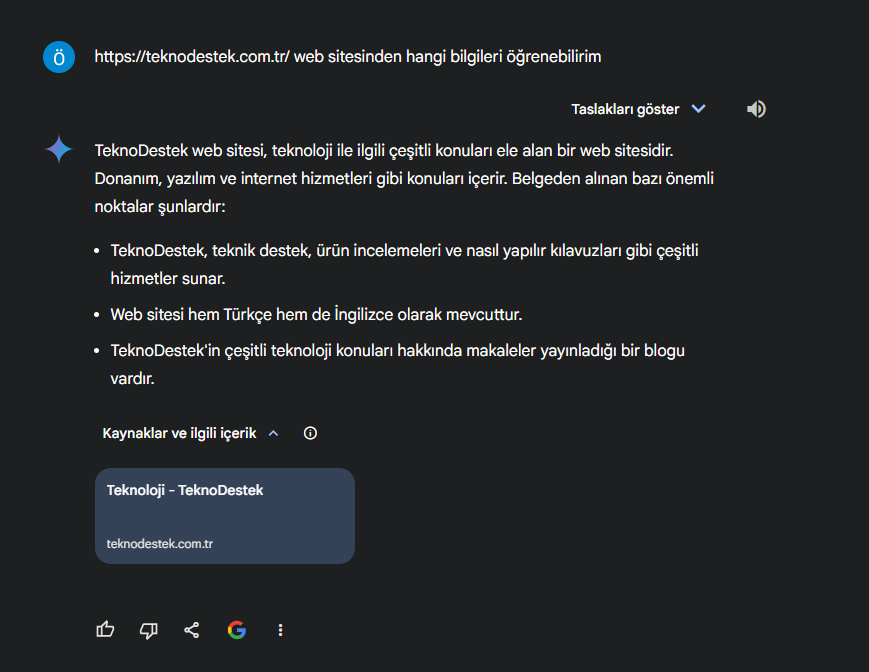869x672 pixels.
Task: Click the thumbs down icon to dislike response
Action: click(148, 630)
